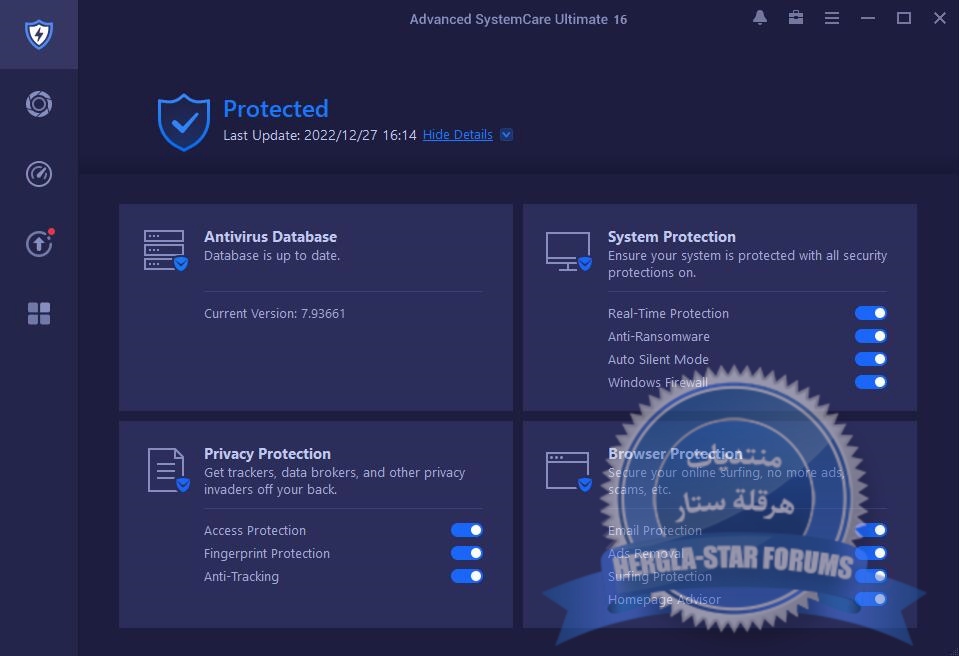Disable Real-Time Protection

pyautogui.click(x=871, y=313)
